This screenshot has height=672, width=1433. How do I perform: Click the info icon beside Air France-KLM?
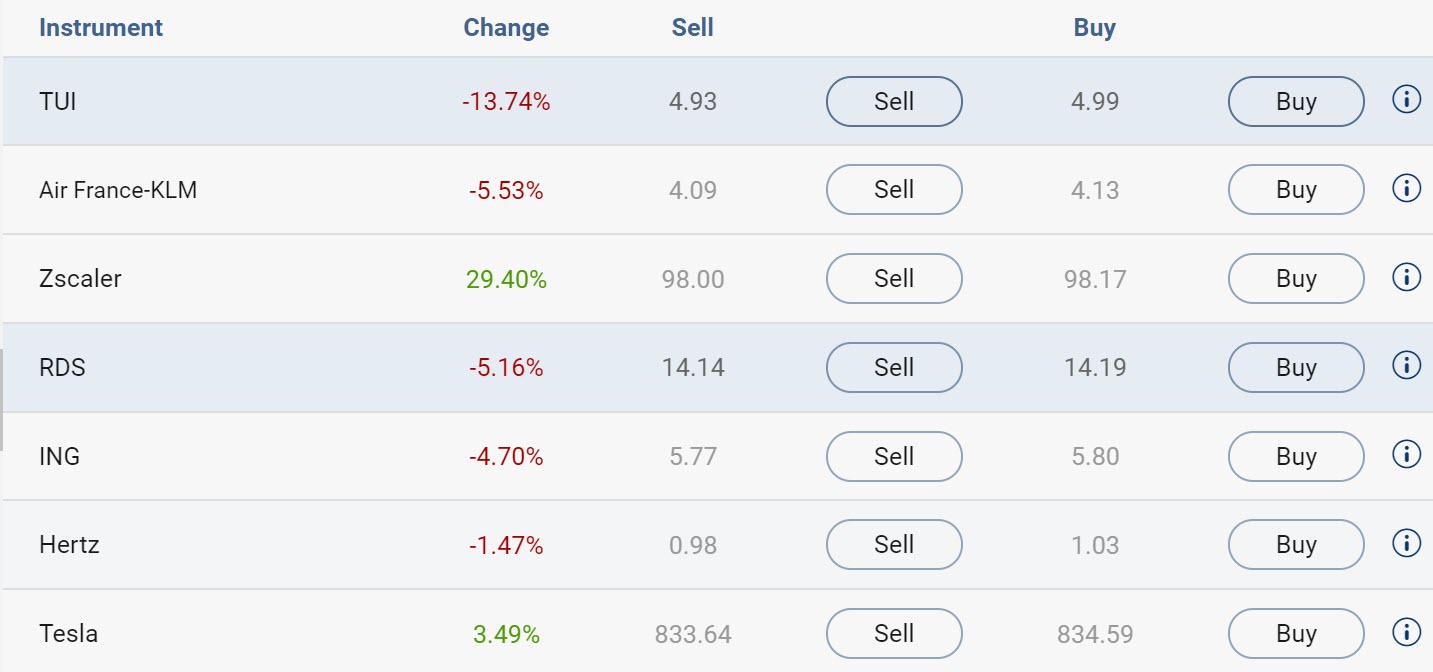pyautogui.click(x=1406, y=188)
